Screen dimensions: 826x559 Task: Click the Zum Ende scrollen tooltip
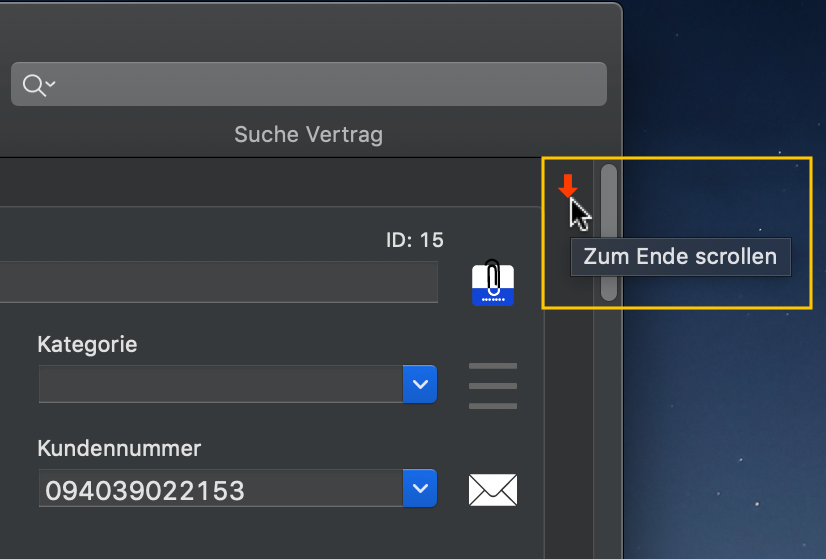click(681, 257)
